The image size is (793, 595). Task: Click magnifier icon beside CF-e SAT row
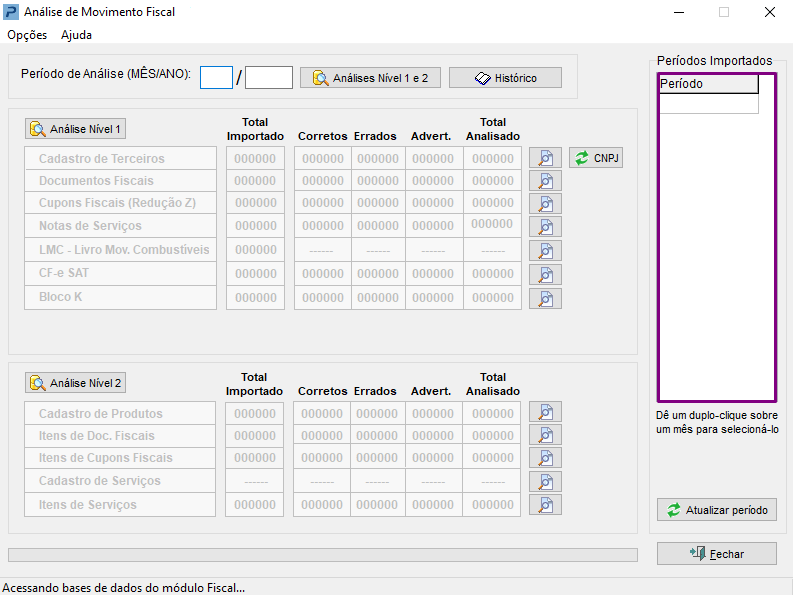(x=545, y=274)
